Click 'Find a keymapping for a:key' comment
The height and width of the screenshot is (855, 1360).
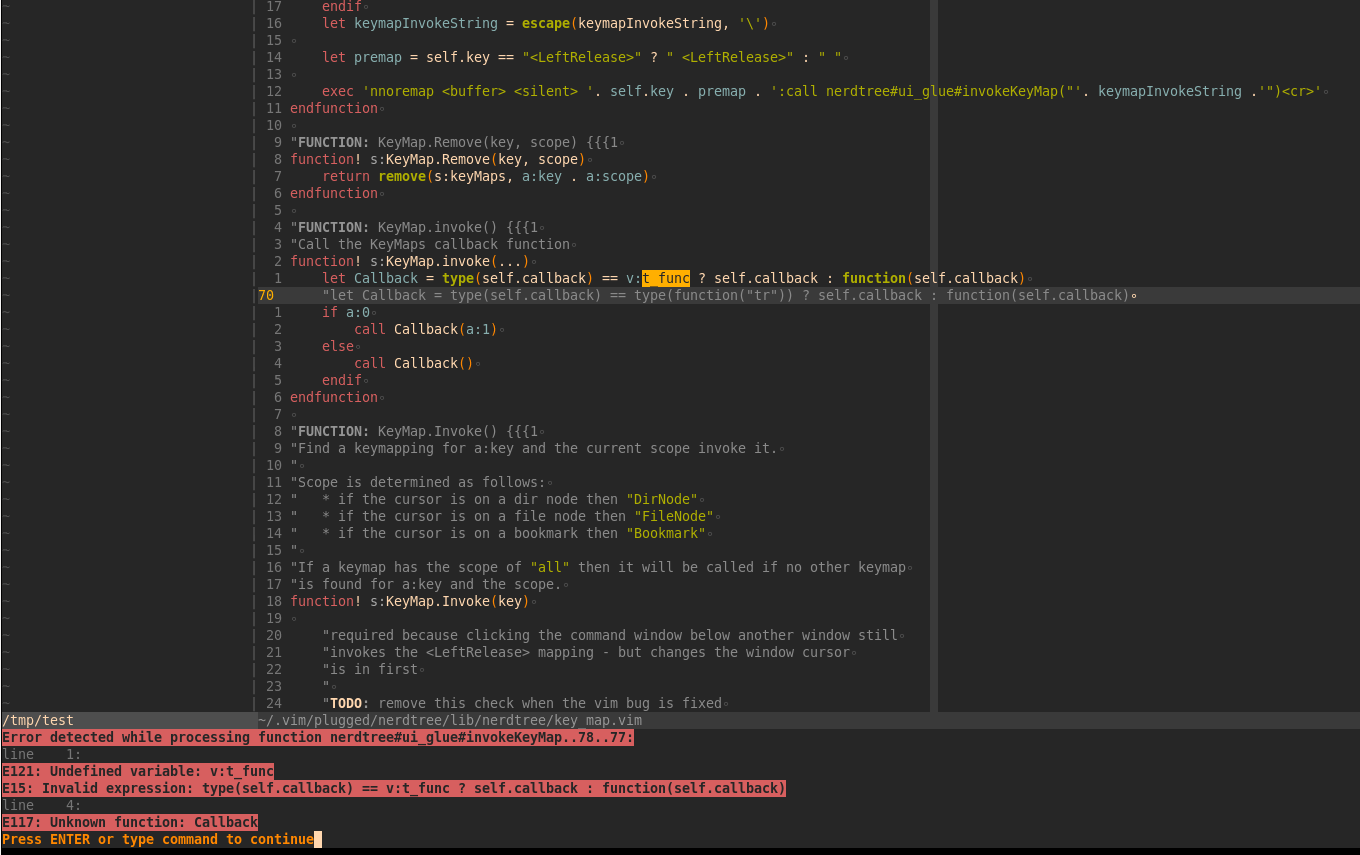[536, 448]
